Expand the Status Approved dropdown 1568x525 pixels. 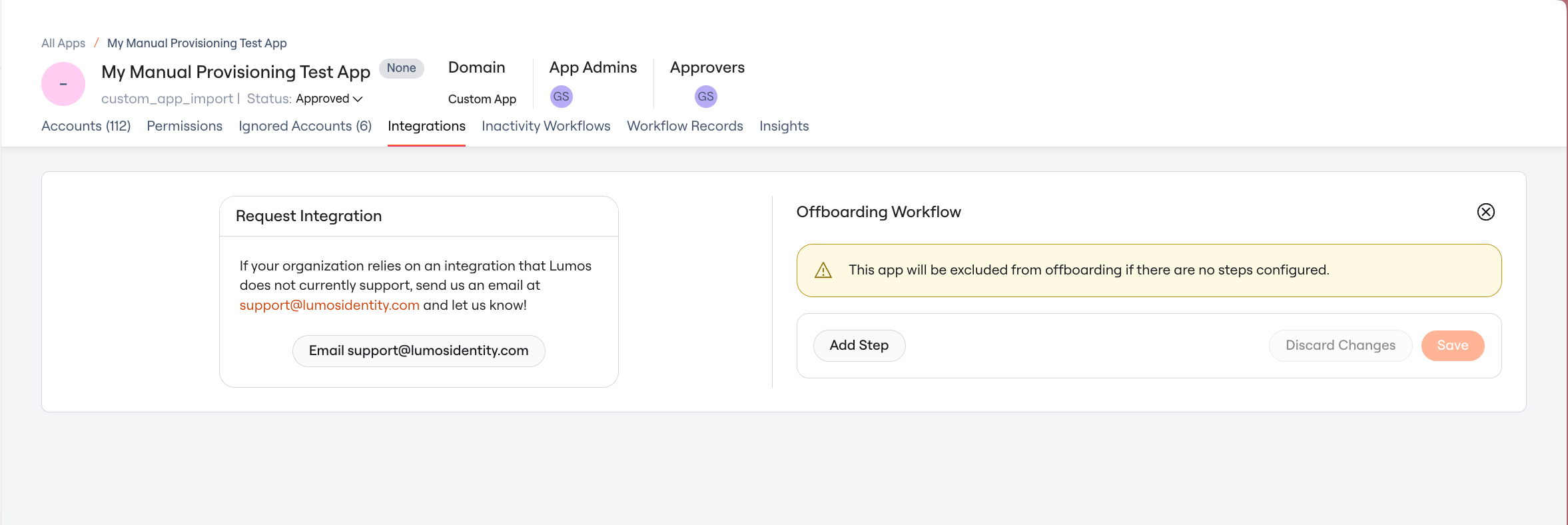pyautogui.click(x=329, y=99)
